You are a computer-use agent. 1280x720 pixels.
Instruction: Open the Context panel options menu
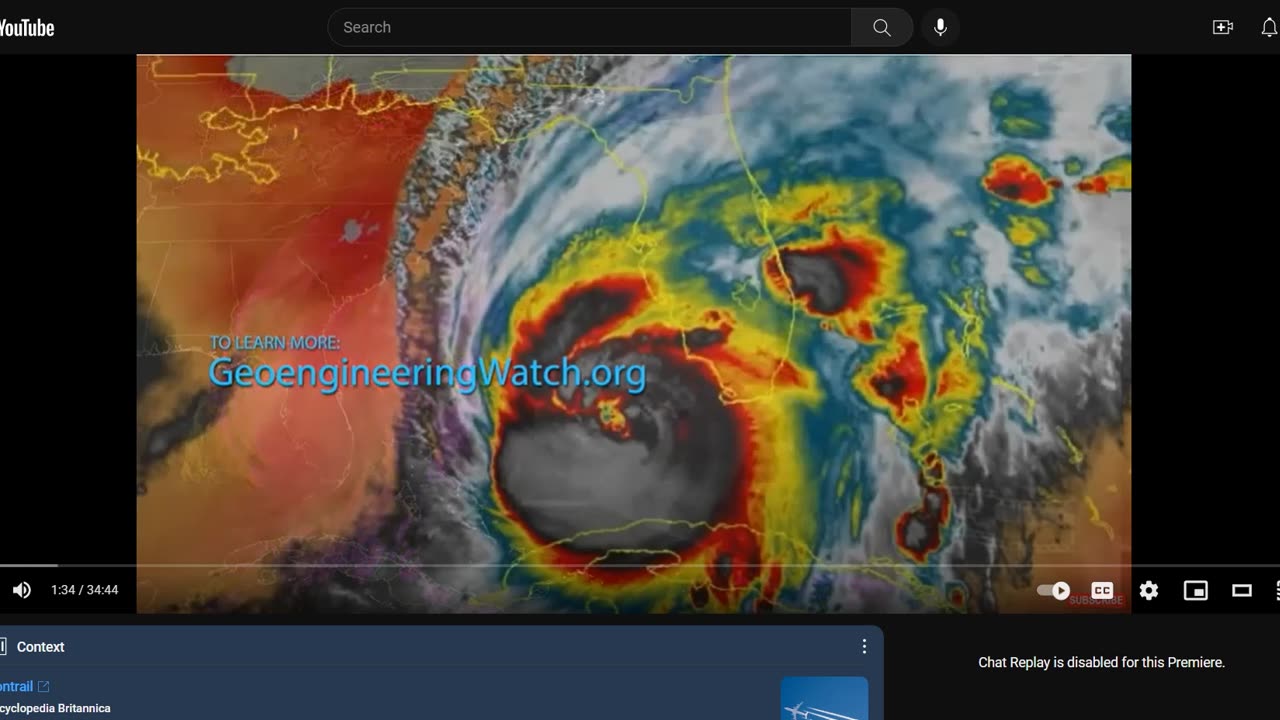coord(864,647)
